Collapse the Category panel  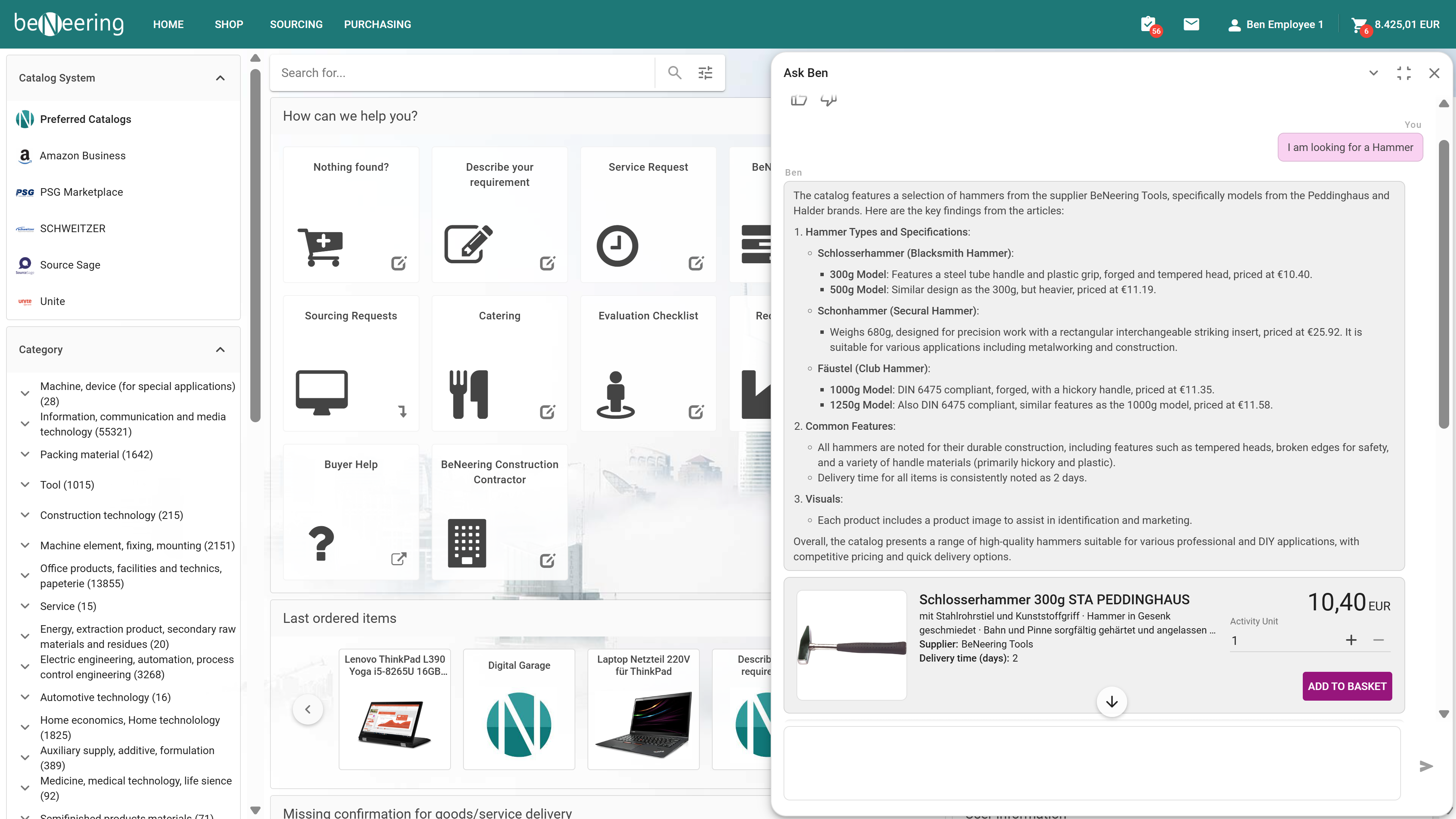click(220, 349)
